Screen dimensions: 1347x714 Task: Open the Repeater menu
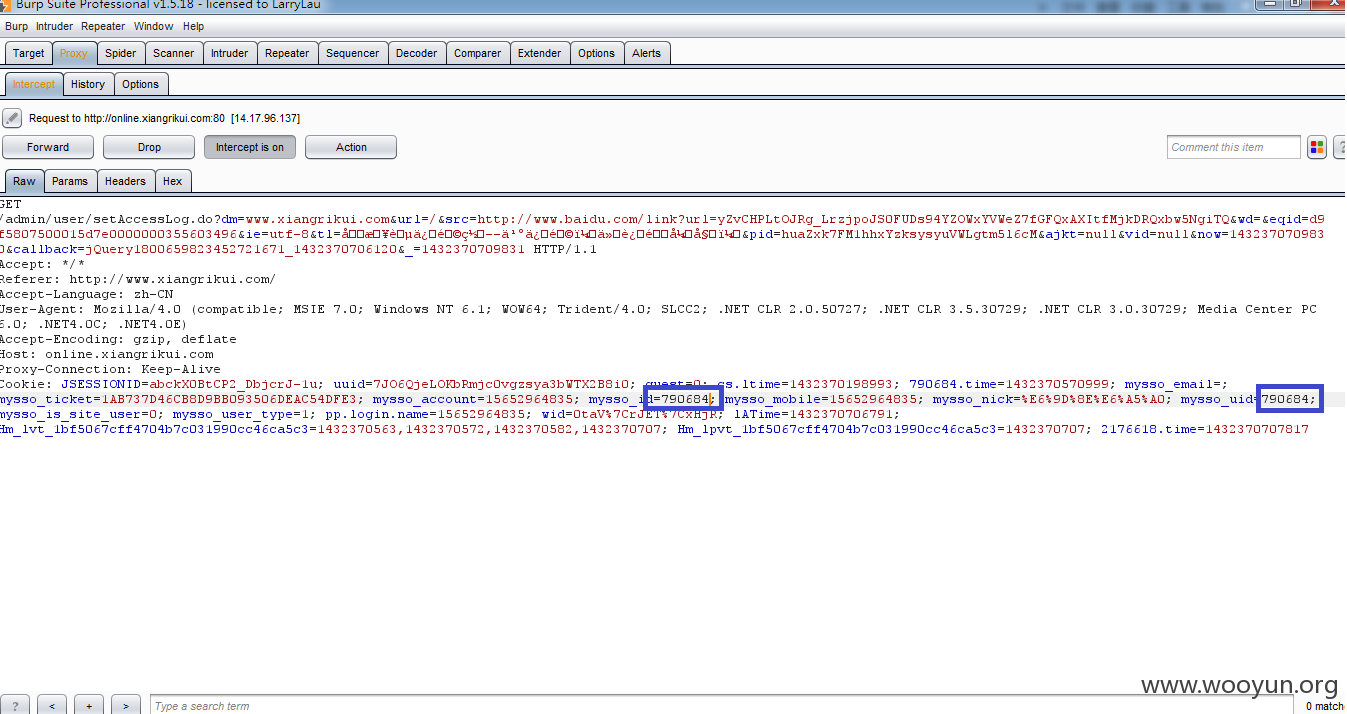coord(103,26)
